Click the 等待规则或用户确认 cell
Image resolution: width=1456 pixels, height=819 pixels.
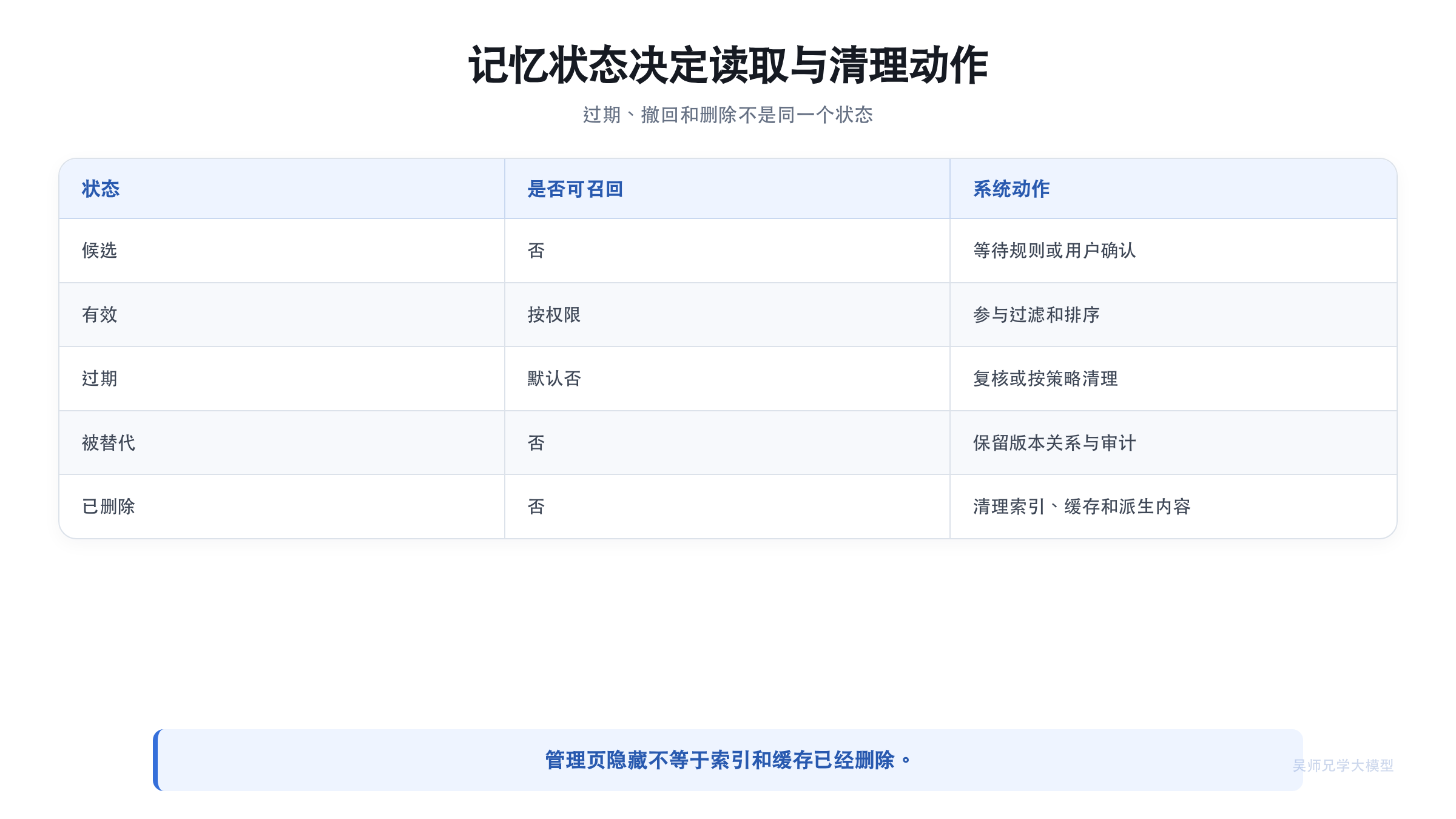1173,251
